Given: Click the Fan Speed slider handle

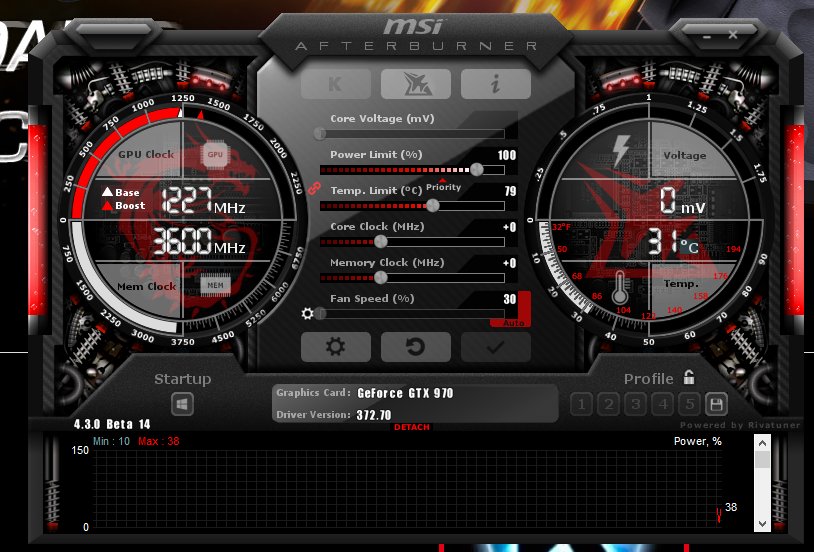Looking at the screenshot, I should (320, 314).
